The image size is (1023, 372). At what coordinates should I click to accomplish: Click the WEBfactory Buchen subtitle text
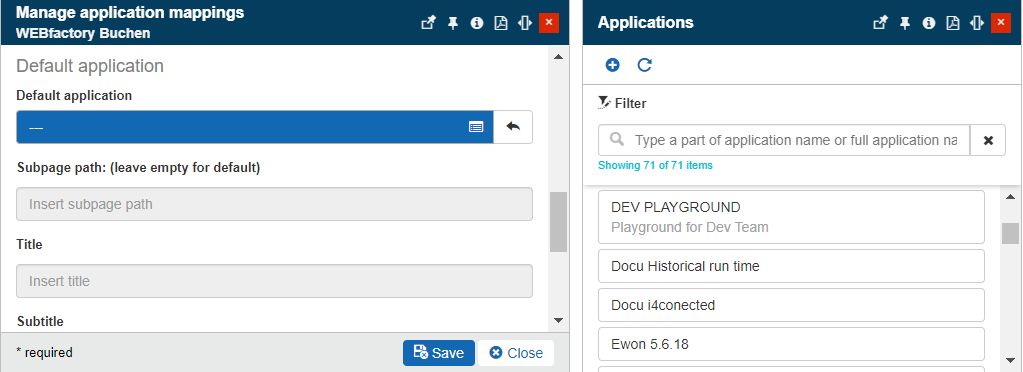(x=83, y=33)
